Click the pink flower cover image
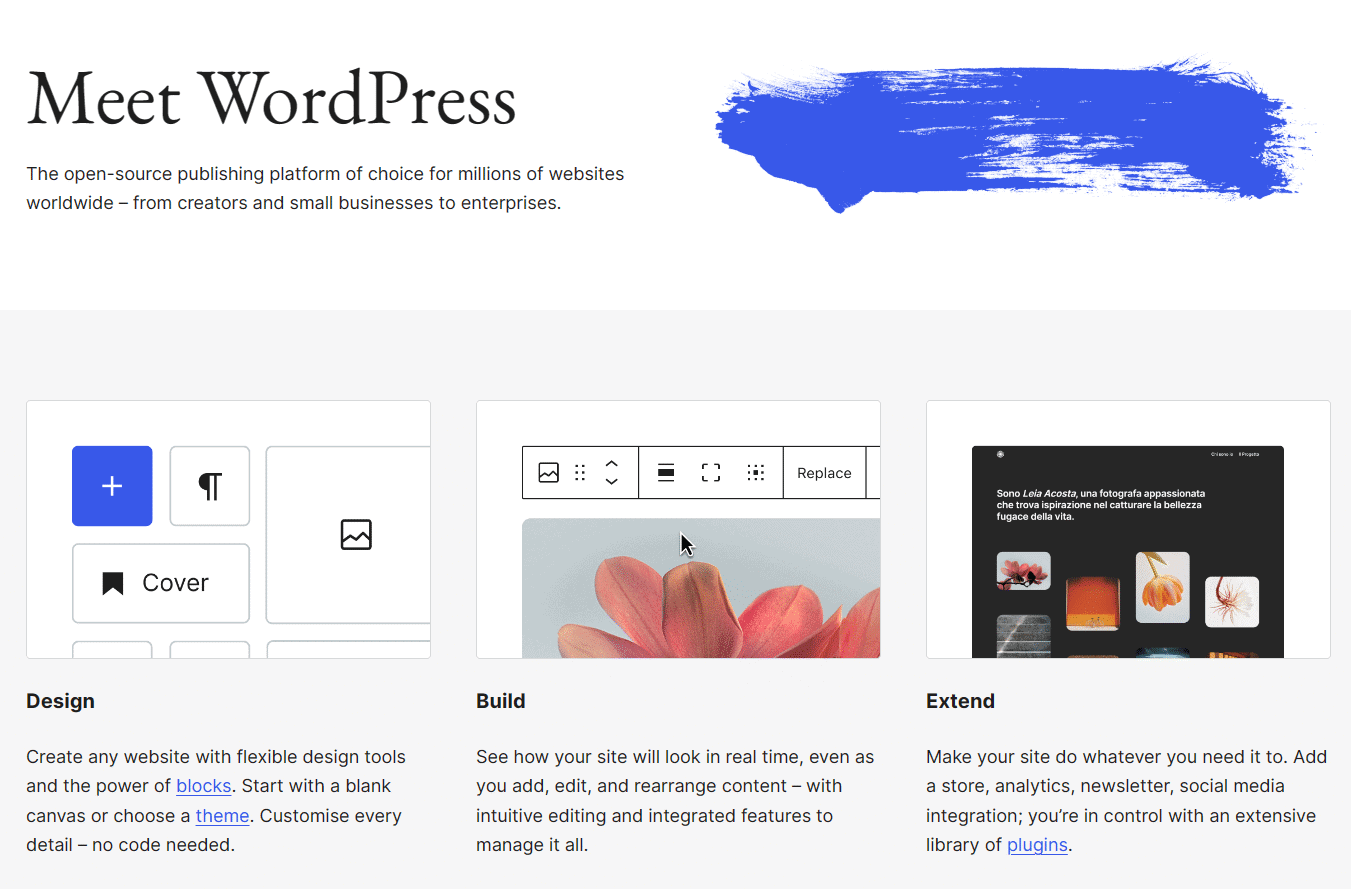 701,588
